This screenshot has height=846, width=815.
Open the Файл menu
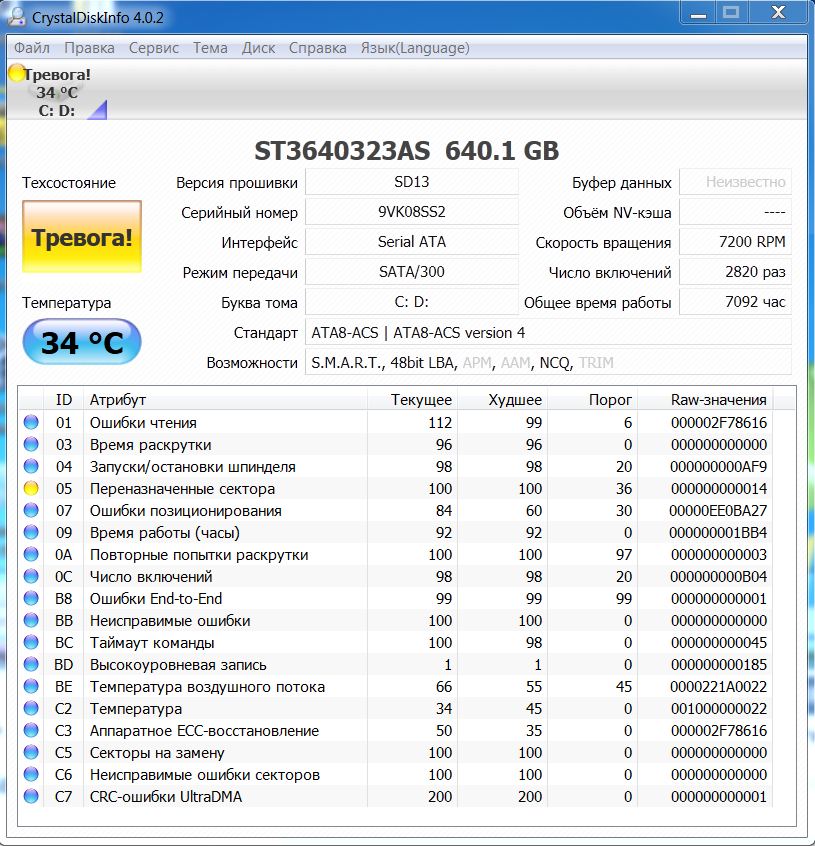(x=32, y=48)
